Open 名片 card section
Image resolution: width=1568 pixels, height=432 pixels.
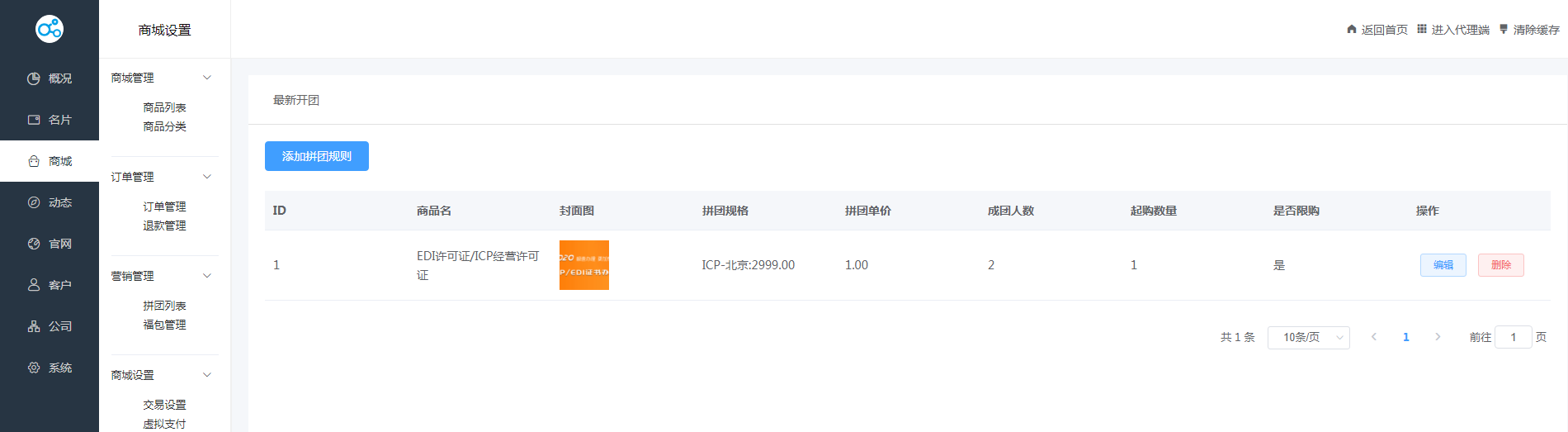[x=50, y=120]
